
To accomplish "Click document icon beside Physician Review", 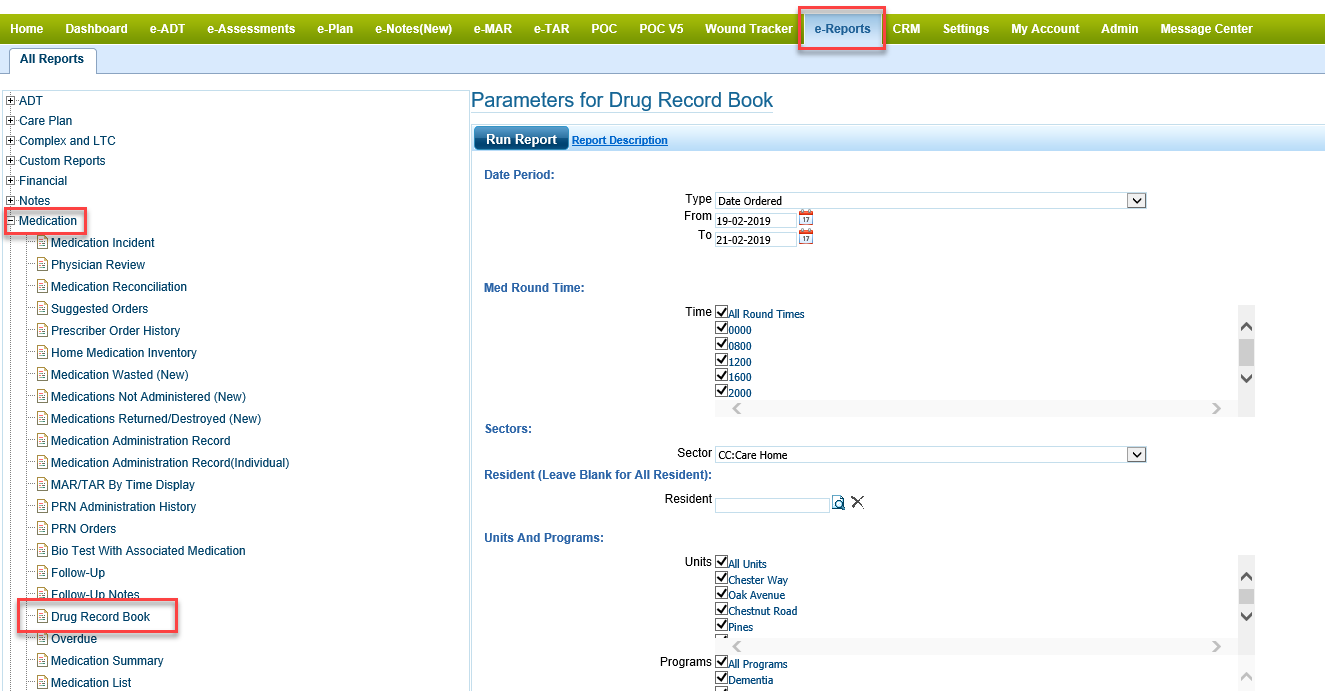I will point(42,264).
